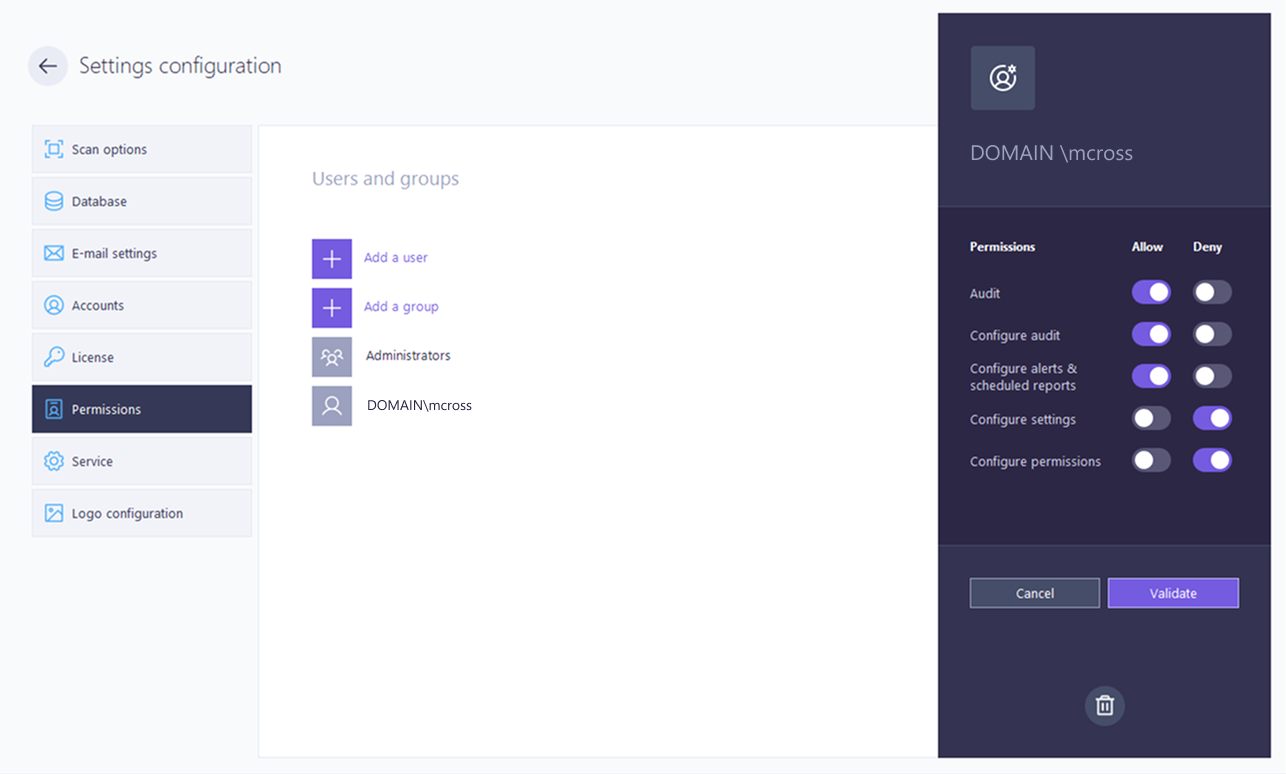Open the Scan options section

(x=142, y=149)
